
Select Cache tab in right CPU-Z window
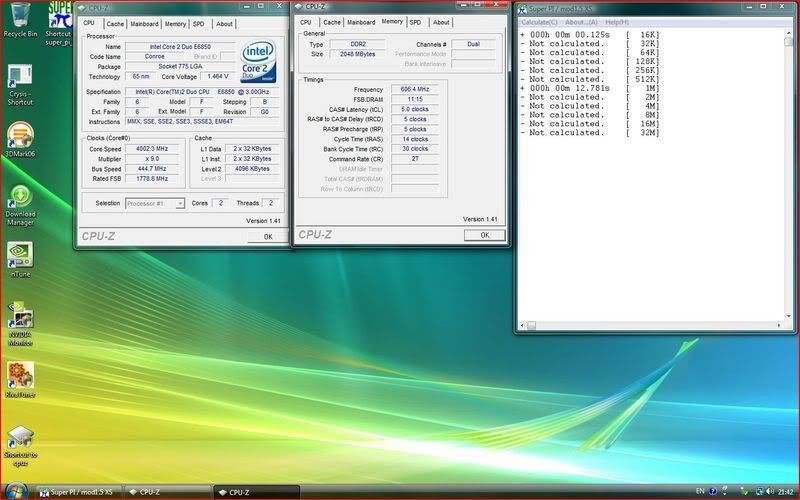(332, 22)
